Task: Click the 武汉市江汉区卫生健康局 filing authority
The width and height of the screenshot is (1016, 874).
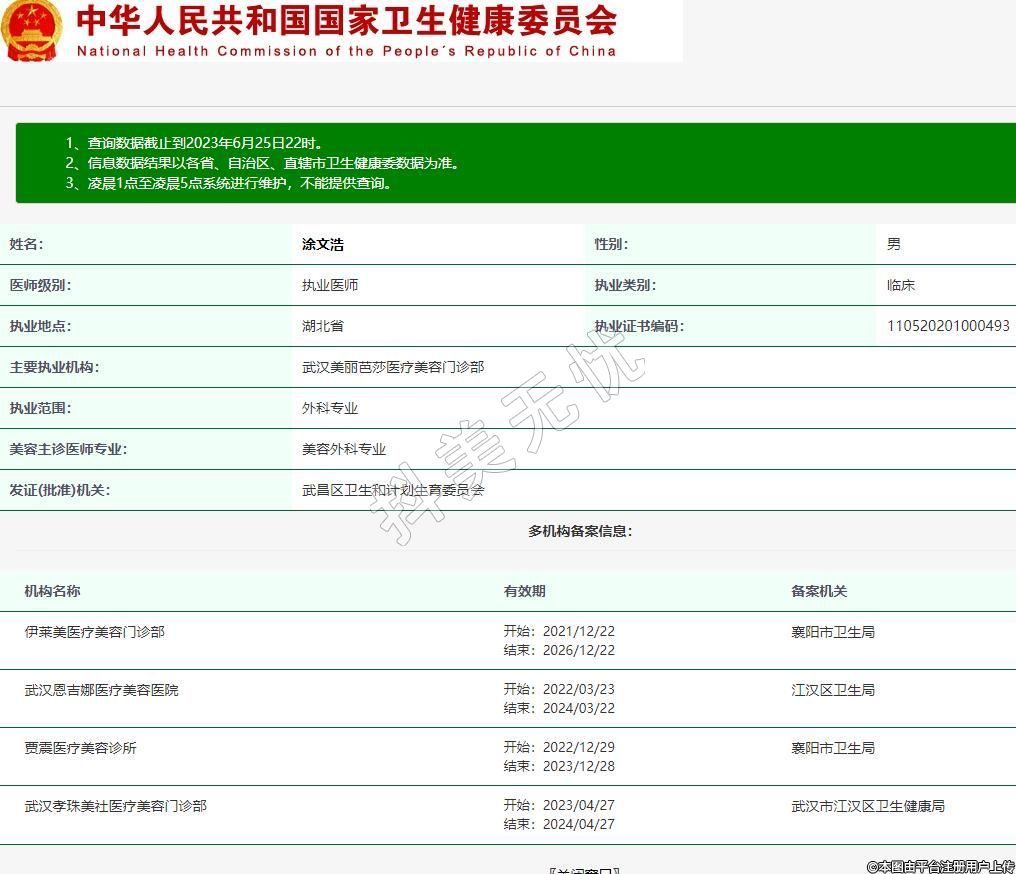Action: tap(868, 806)
